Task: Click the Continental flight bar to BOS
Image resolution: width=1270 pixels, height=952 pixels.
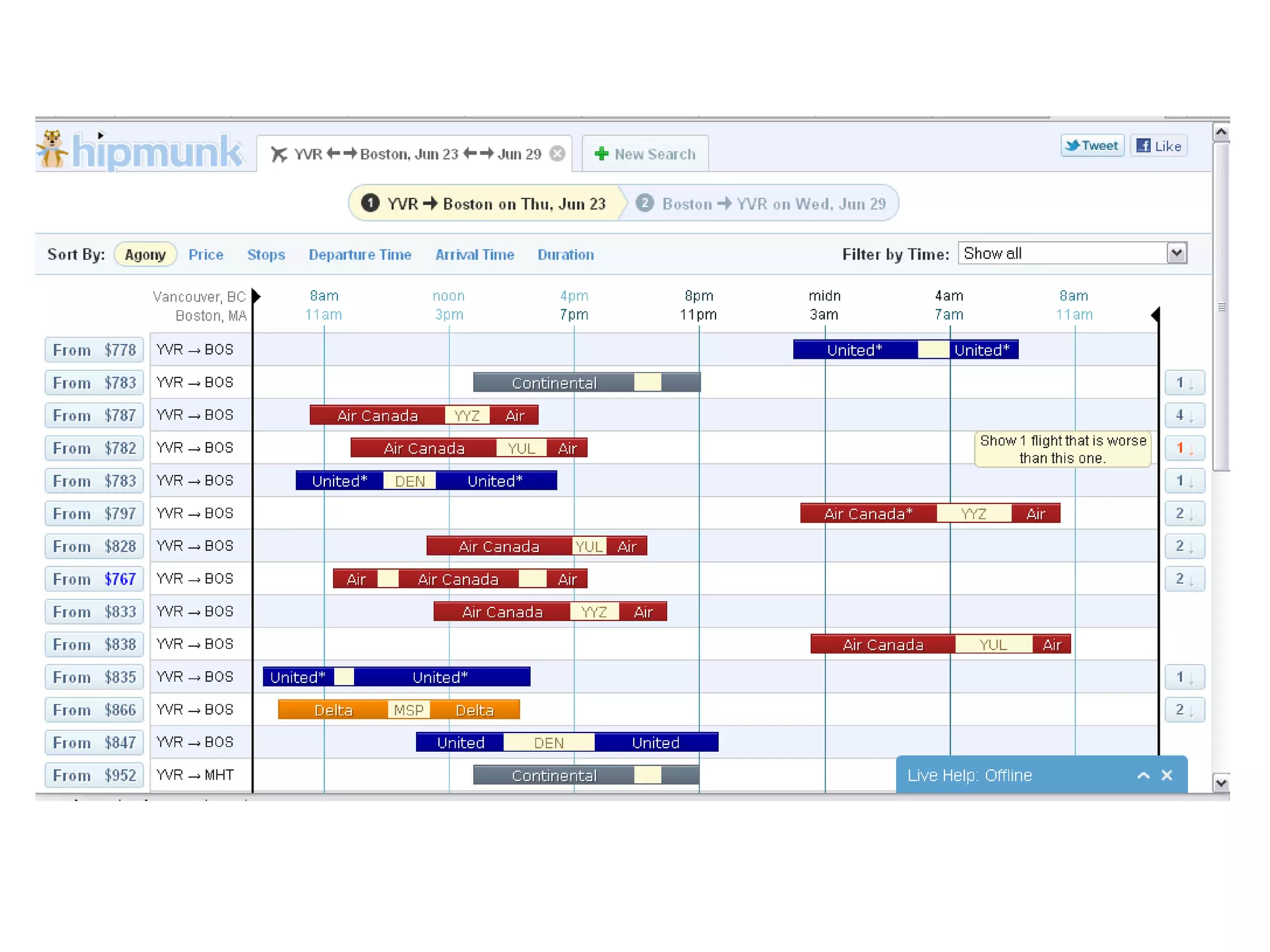Action: tap(587, 382)
